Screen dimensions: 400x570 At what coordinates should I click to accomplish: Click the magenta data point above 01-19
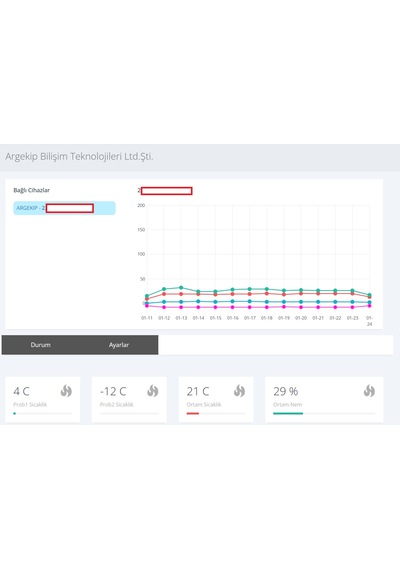[x=284, y=306]
